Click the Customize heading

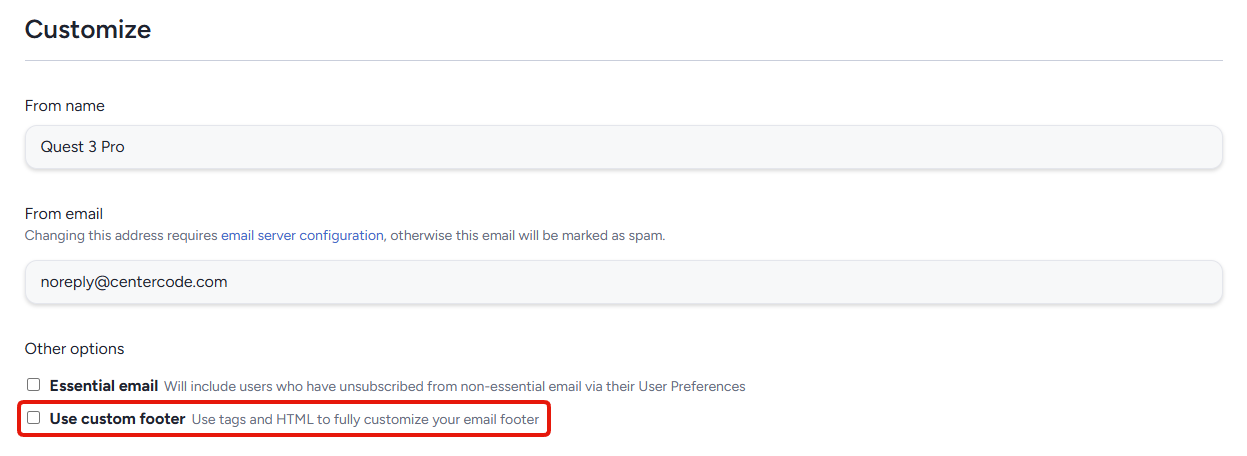point(88,30)
